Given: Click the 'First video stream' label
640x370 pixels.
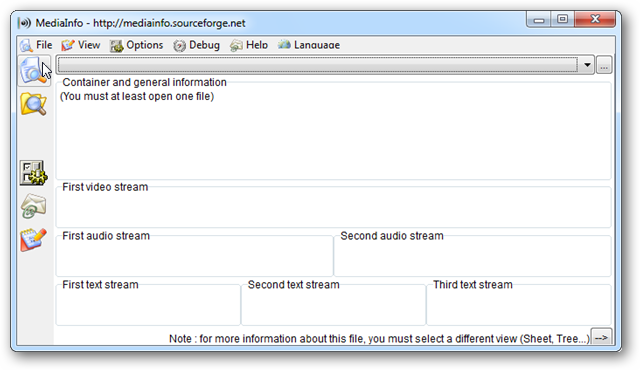Looking at the screenshot, I should (x=105, y=187).
